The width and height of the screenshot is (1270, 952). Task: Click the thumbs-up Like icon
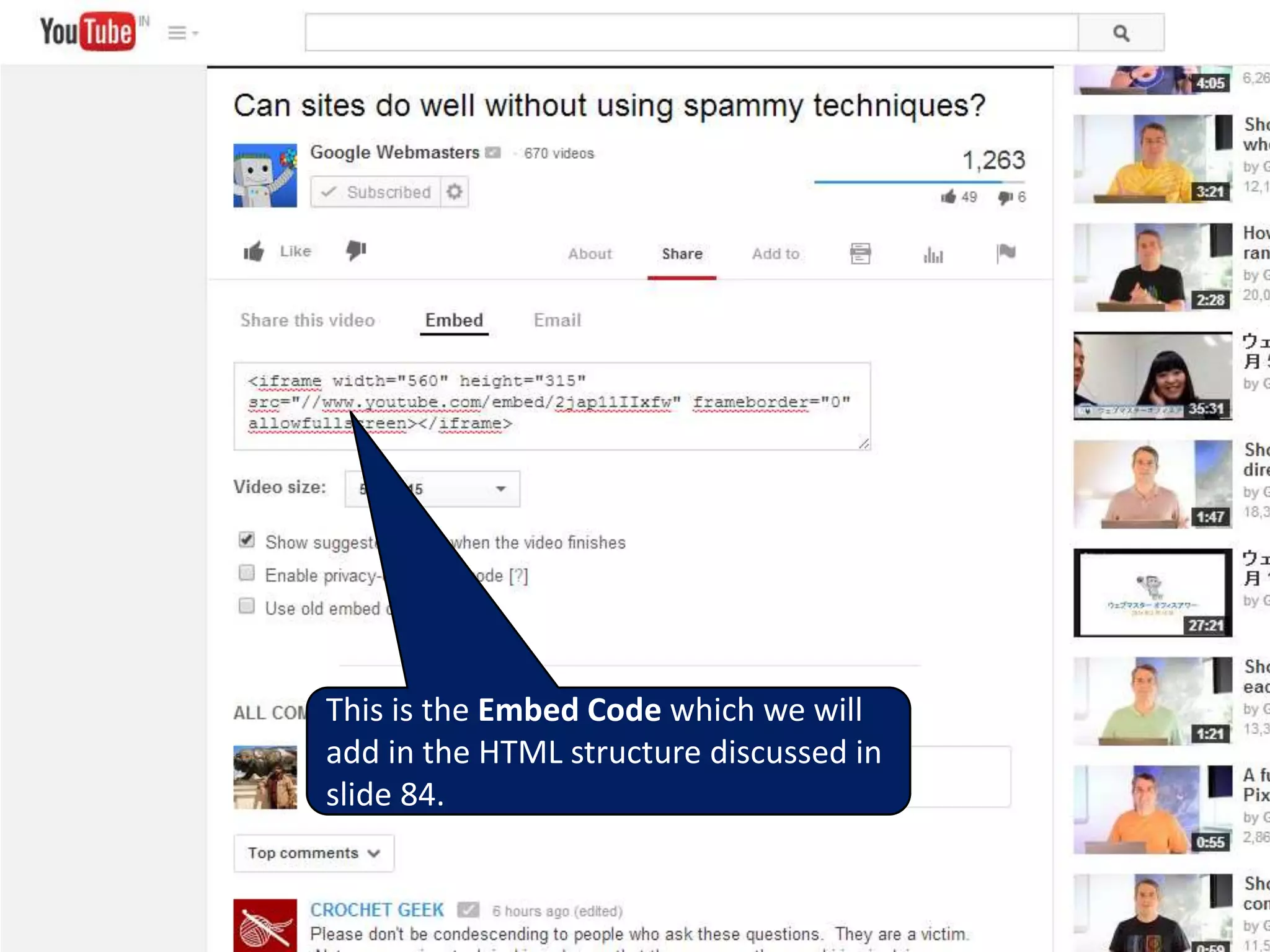[254, 251]
